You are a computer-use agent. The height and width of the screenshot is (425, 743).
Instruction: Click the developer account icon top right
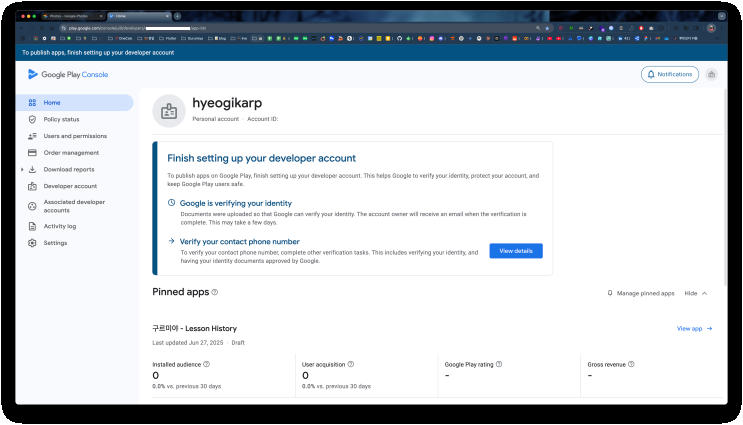[711, 74]
